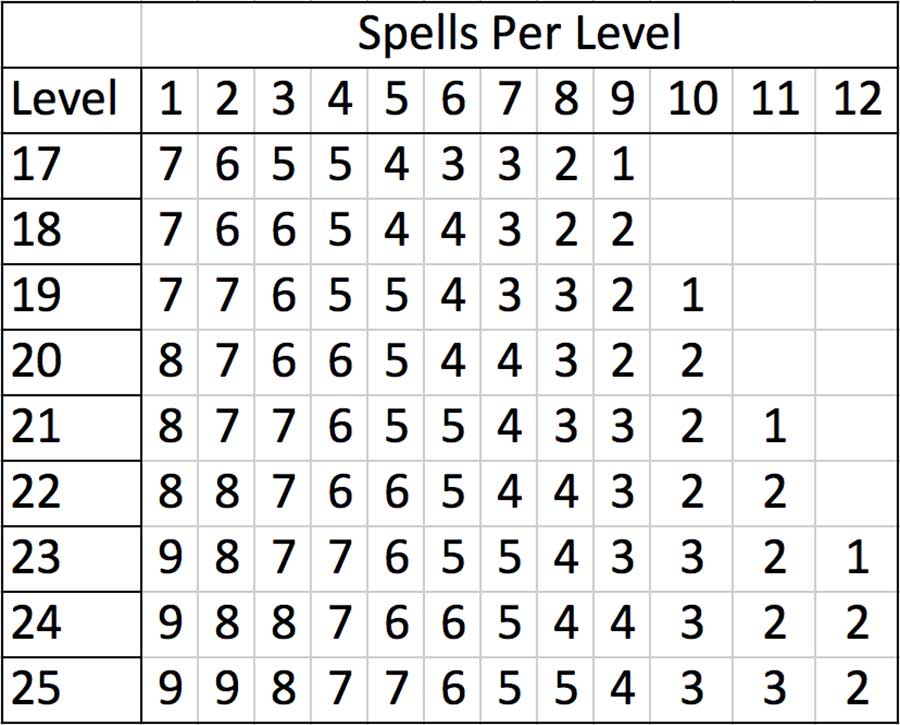
Task: Select the 'Level' column header cell
Action: (70, 100)
